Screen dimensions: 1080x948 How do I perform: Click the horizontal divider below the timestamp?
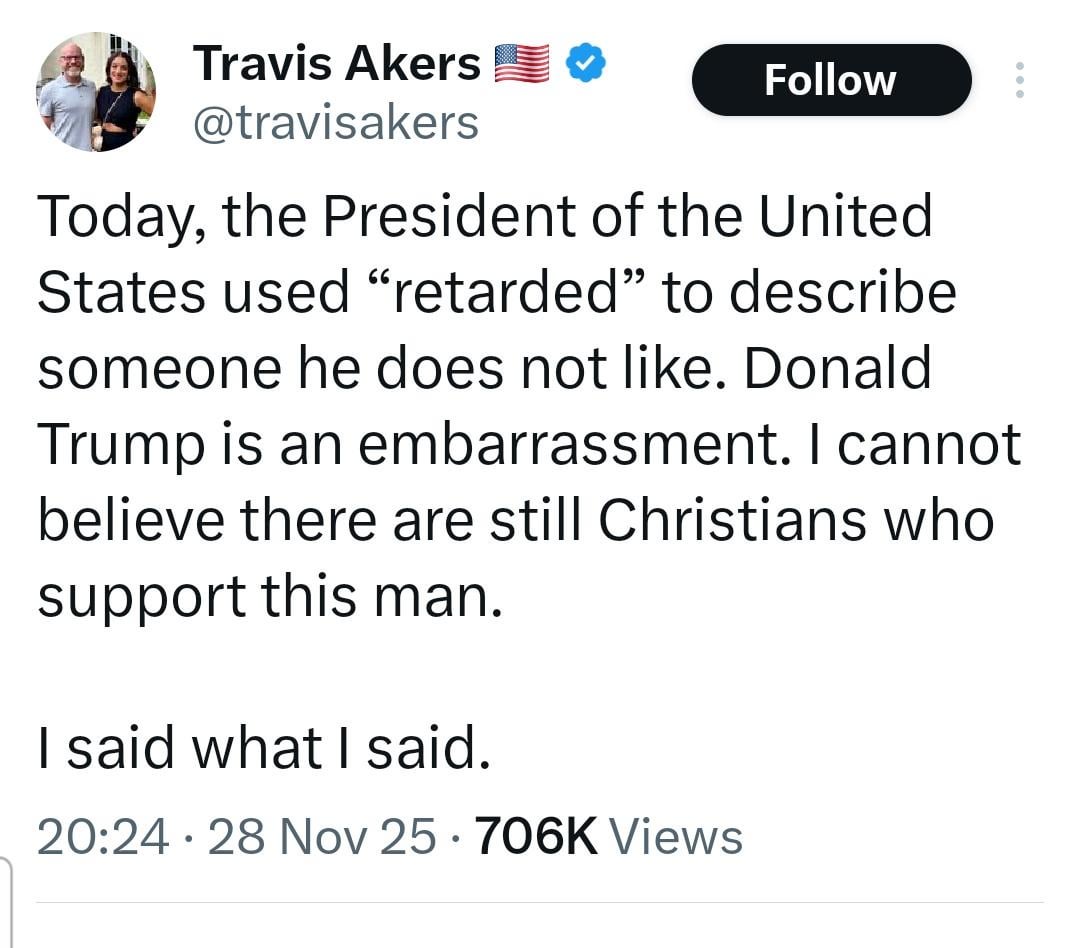(540, 903)
